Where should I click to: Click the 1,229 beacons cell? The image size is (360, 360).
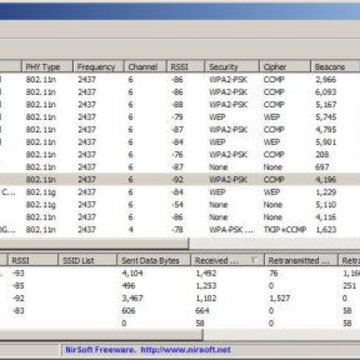[x=326, y=192]
